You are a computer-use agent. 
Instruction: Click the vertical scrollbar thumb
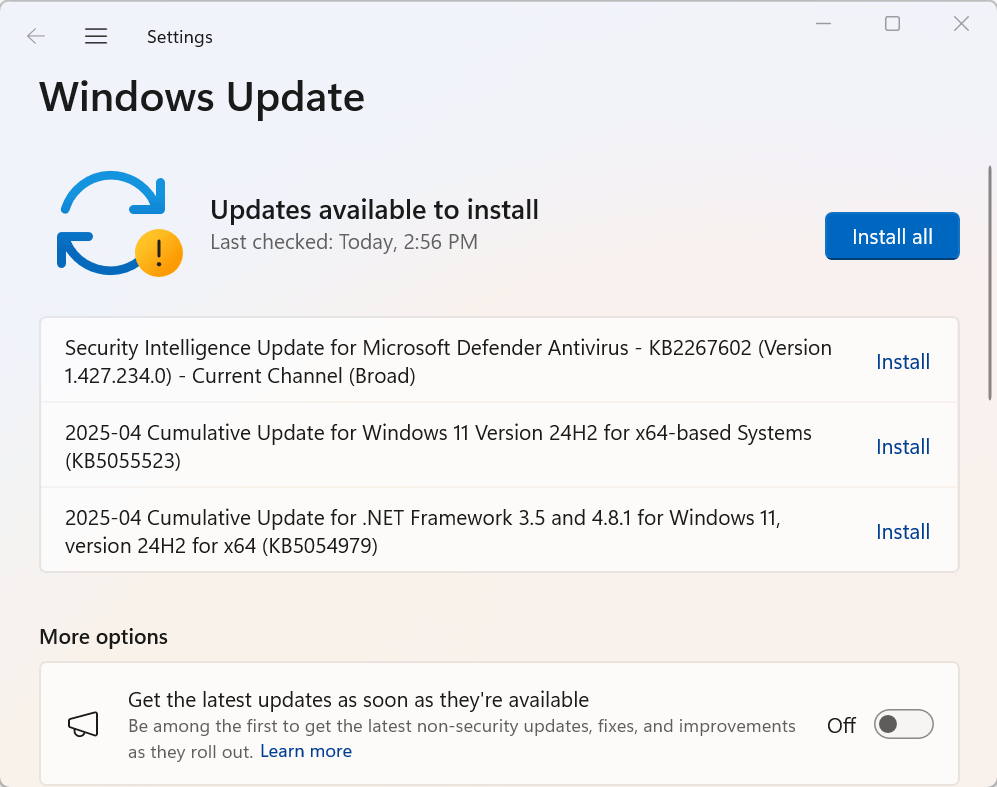pos(990,282)
